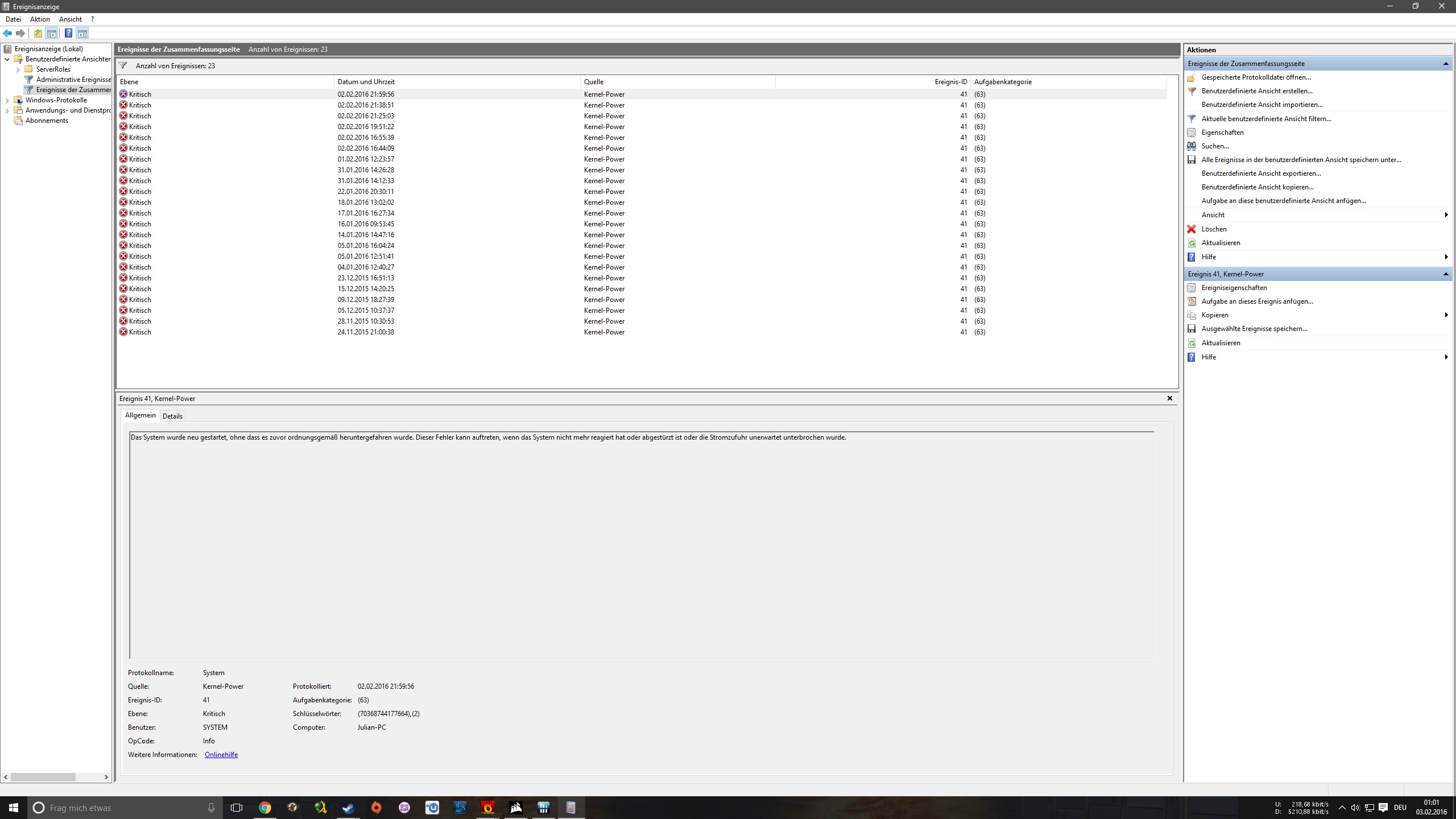
Task: Expand the ServerRoles folder node
Action: point(18,69)
